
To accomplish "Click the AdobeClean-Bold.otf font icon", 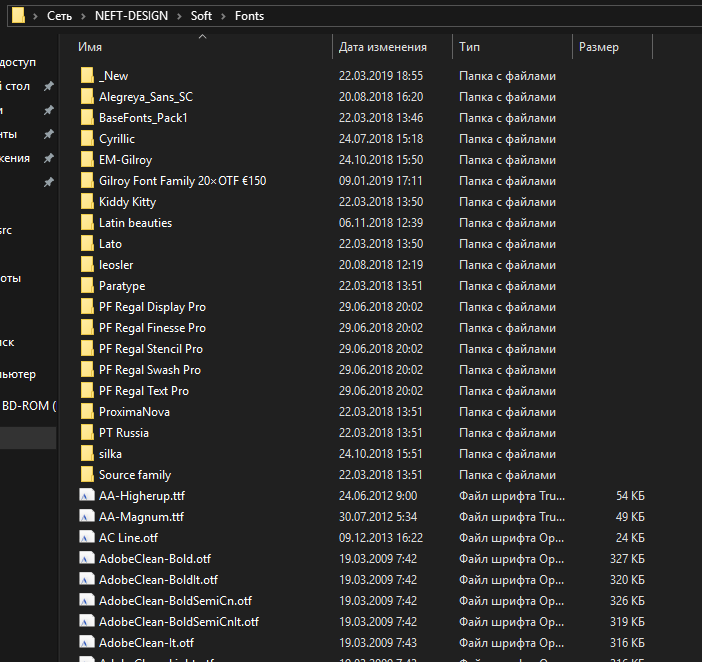I will tap(87, 559).
